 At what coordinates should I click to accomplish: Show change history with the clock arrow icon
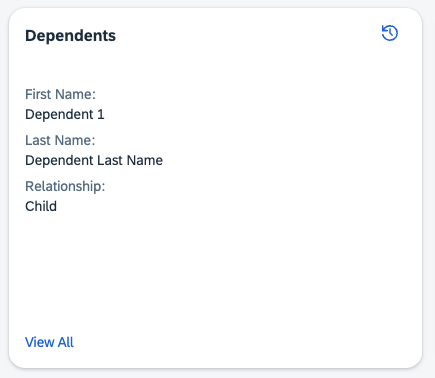coord(390,33)
